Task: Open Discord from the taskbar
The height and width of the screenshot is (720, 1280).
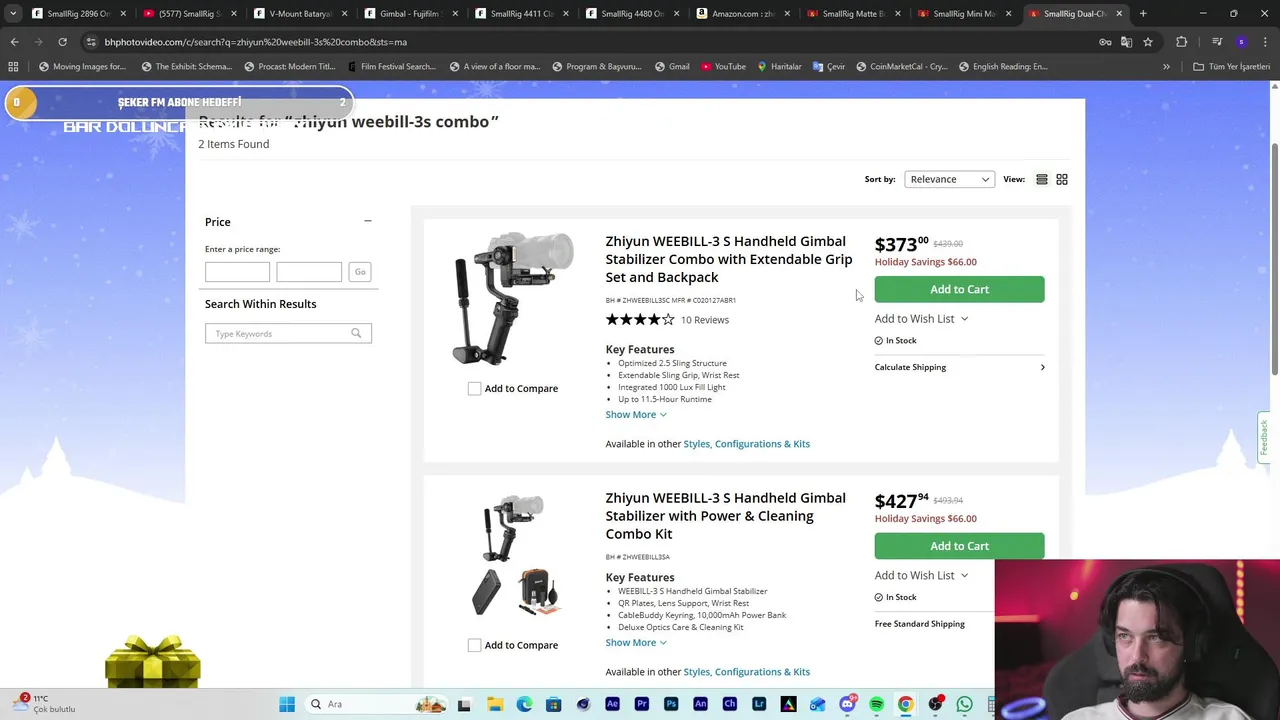Action: pos(847,704)
